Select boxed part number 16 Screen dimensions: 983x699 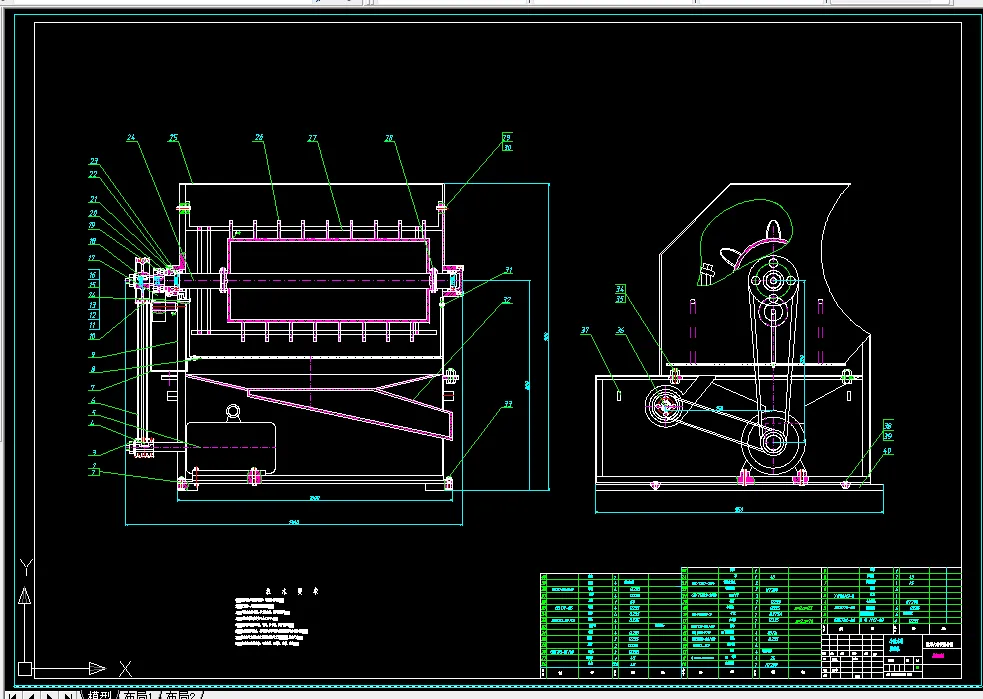pos(93,275)
